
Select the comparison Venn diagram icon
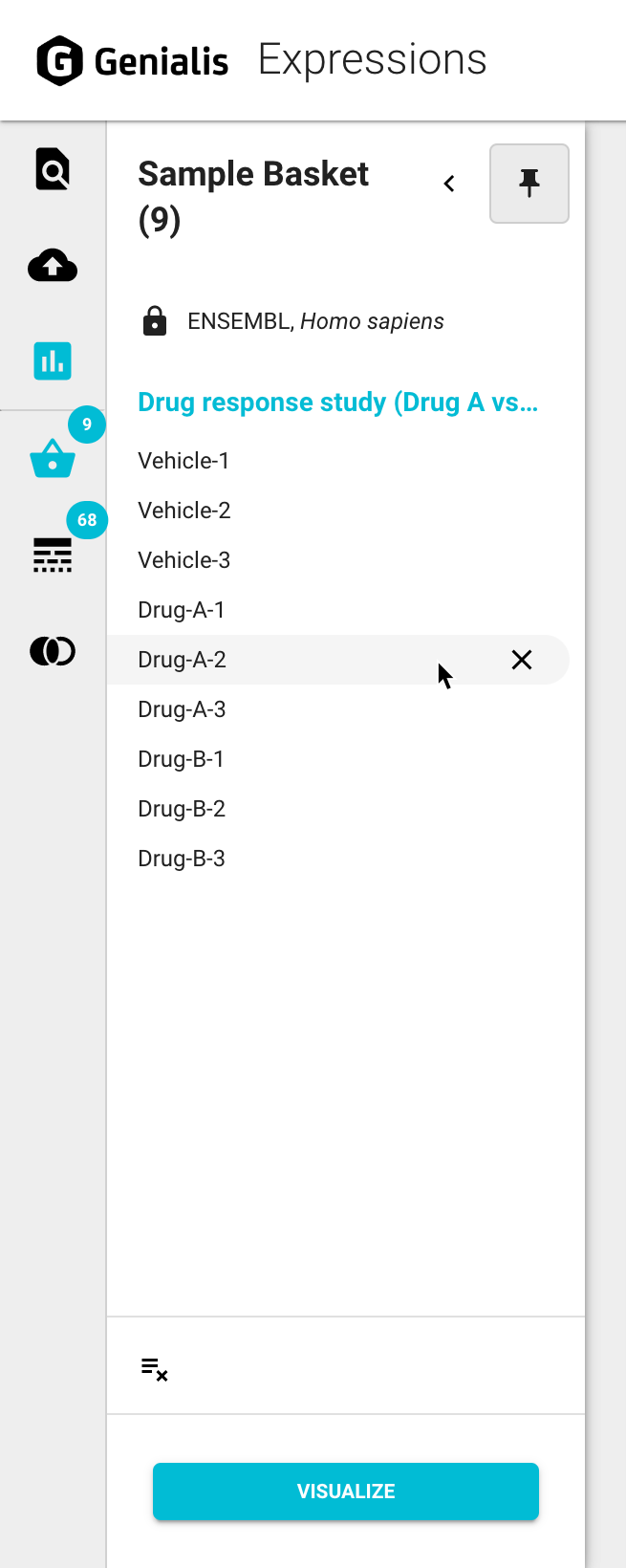point(52,651)
